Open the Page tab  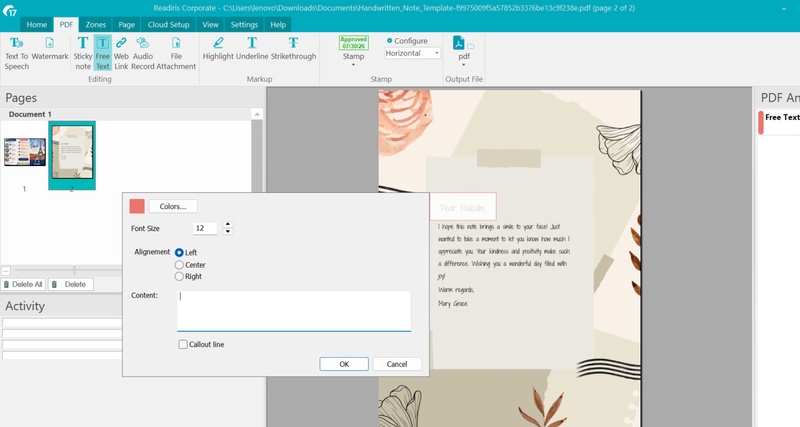pos(127,24)
